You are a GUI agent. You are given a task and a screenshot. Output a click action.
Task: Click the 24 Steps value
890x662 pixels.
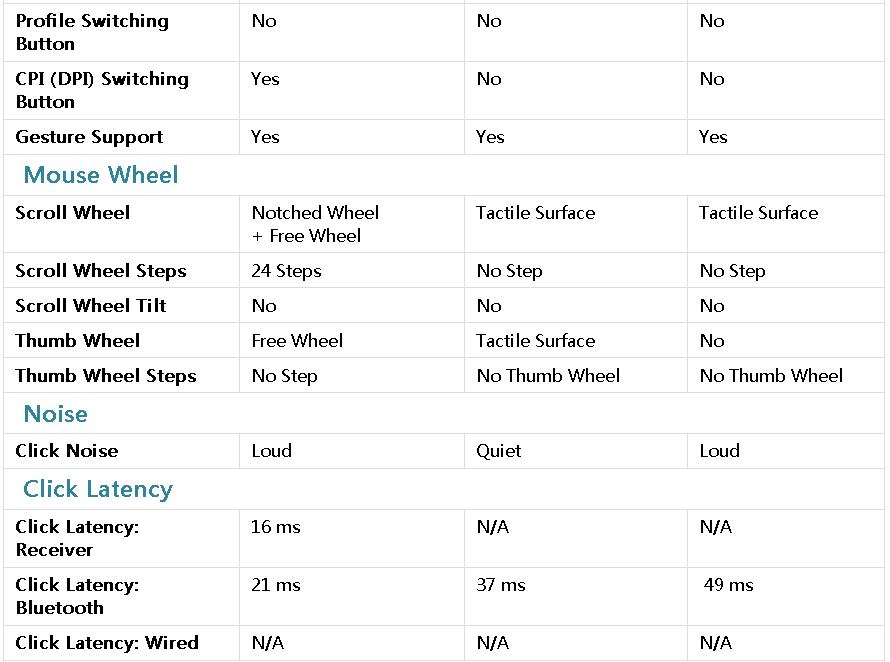[x=287, y=271]
